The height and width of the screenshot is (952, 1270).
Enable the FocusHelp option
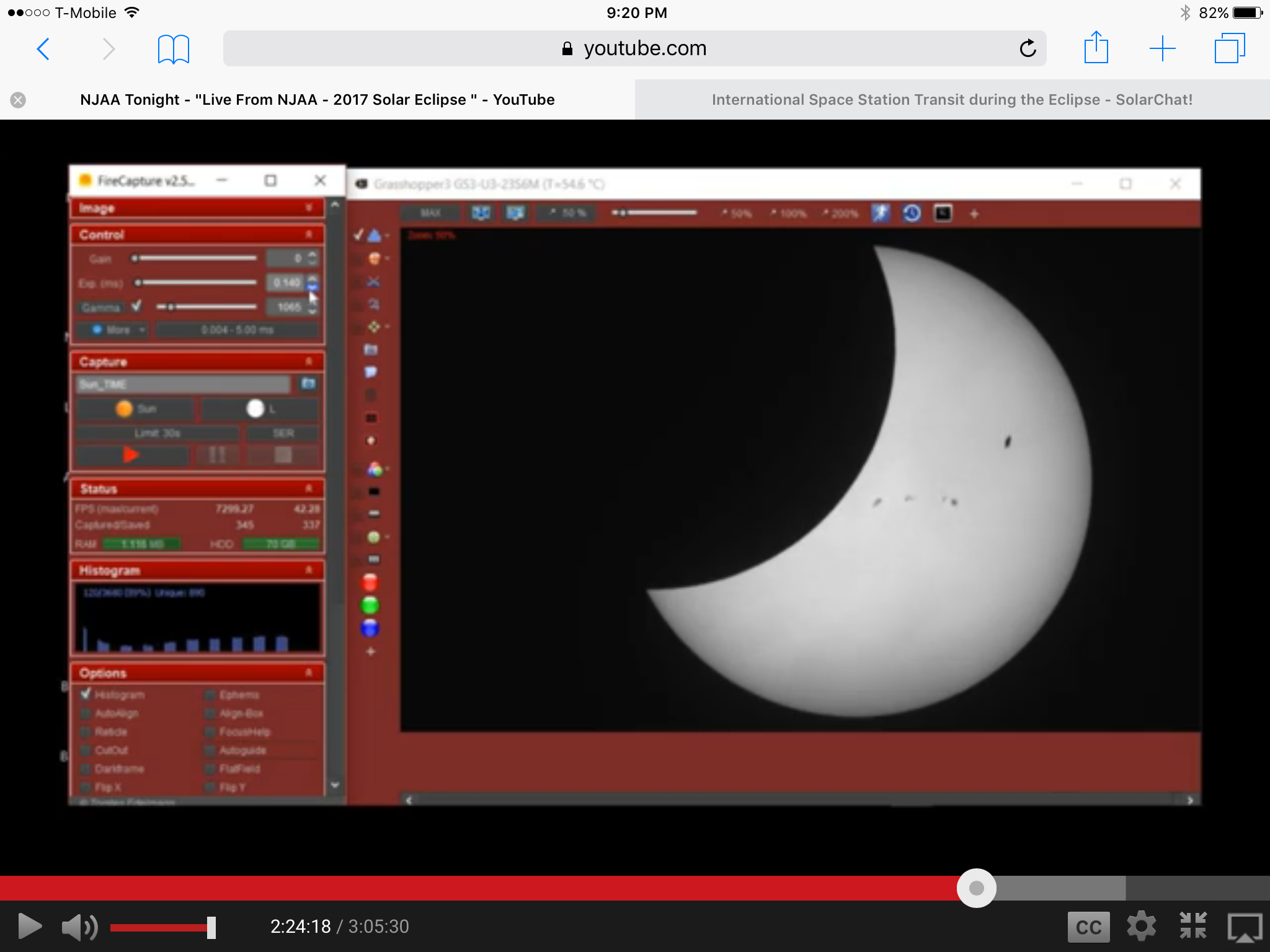pyautogui.click(x=210, y=732)
